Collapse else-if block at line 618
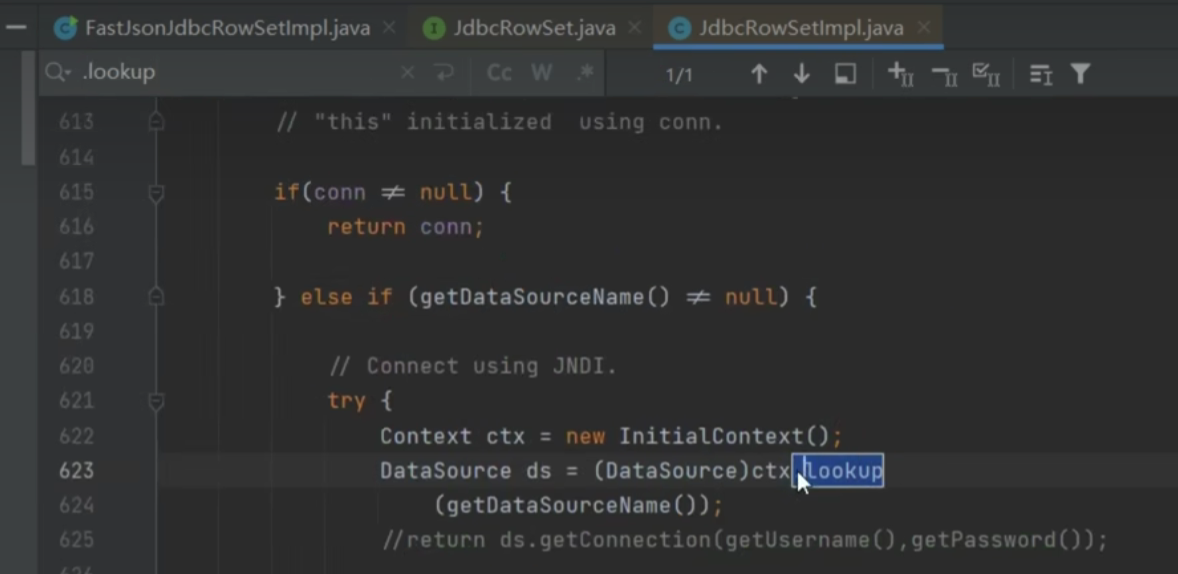This screenshot has width=1178, height=574. click(x=156, y=297)
